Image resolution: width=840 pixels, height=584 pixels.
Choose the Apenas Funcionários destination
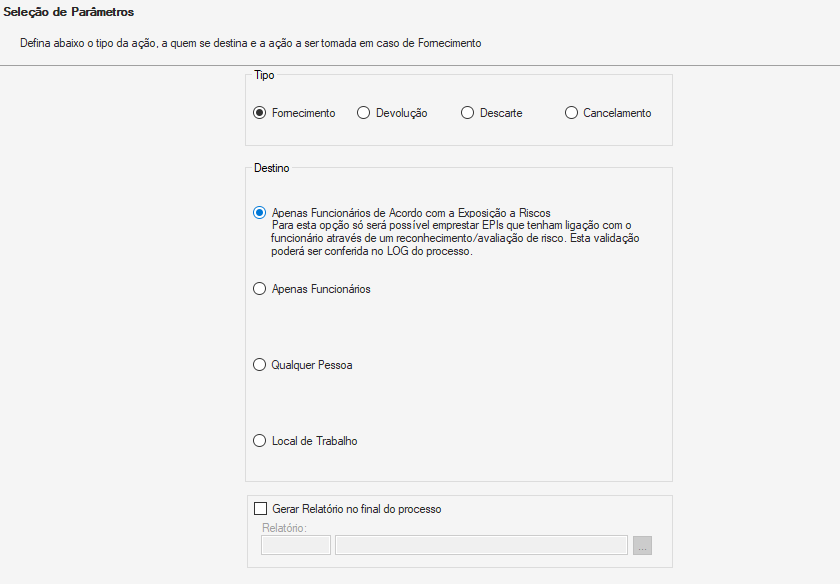pos(260,289)
